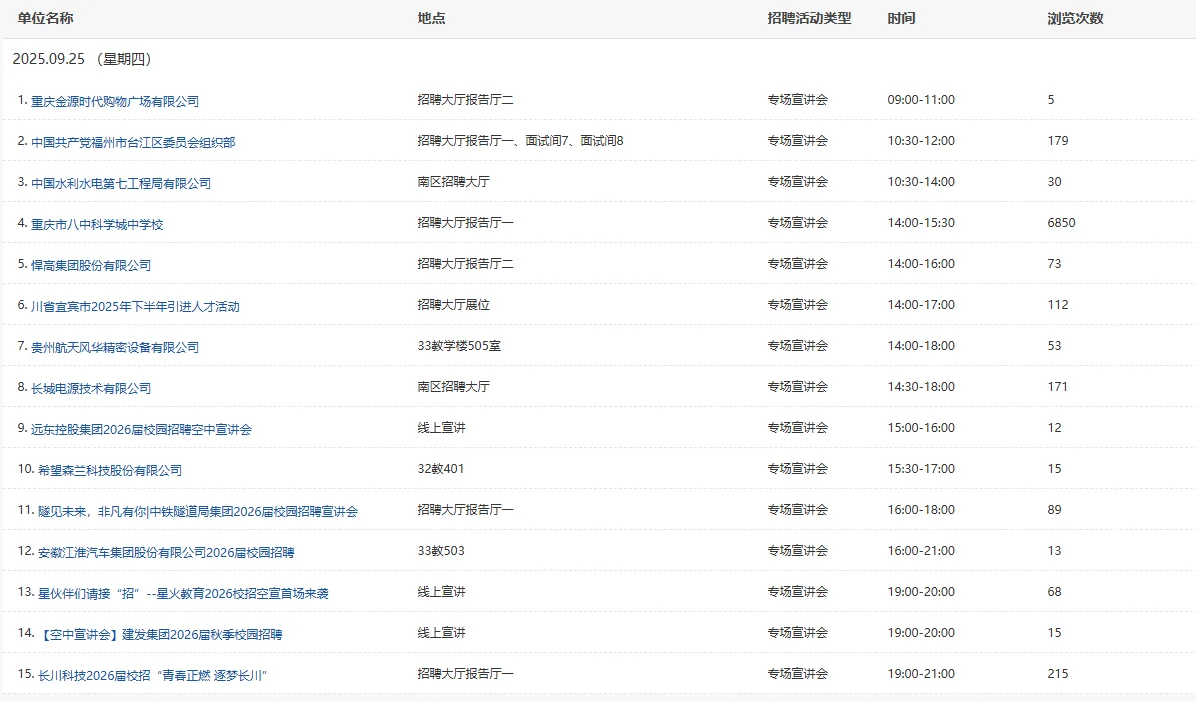Click time 14:00-15:30
This screenshot has height=702, width=1196.
[921, 224]
